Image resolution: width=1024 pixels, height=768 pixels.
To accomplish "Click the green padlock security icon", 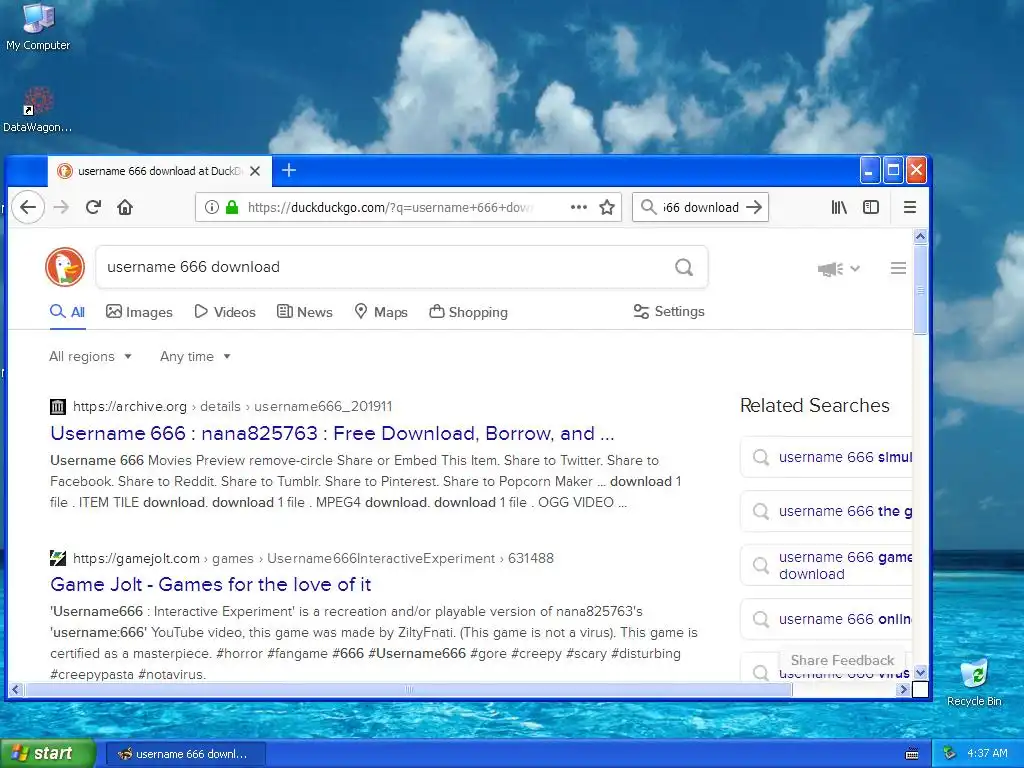I will click(x=232, y=208).
